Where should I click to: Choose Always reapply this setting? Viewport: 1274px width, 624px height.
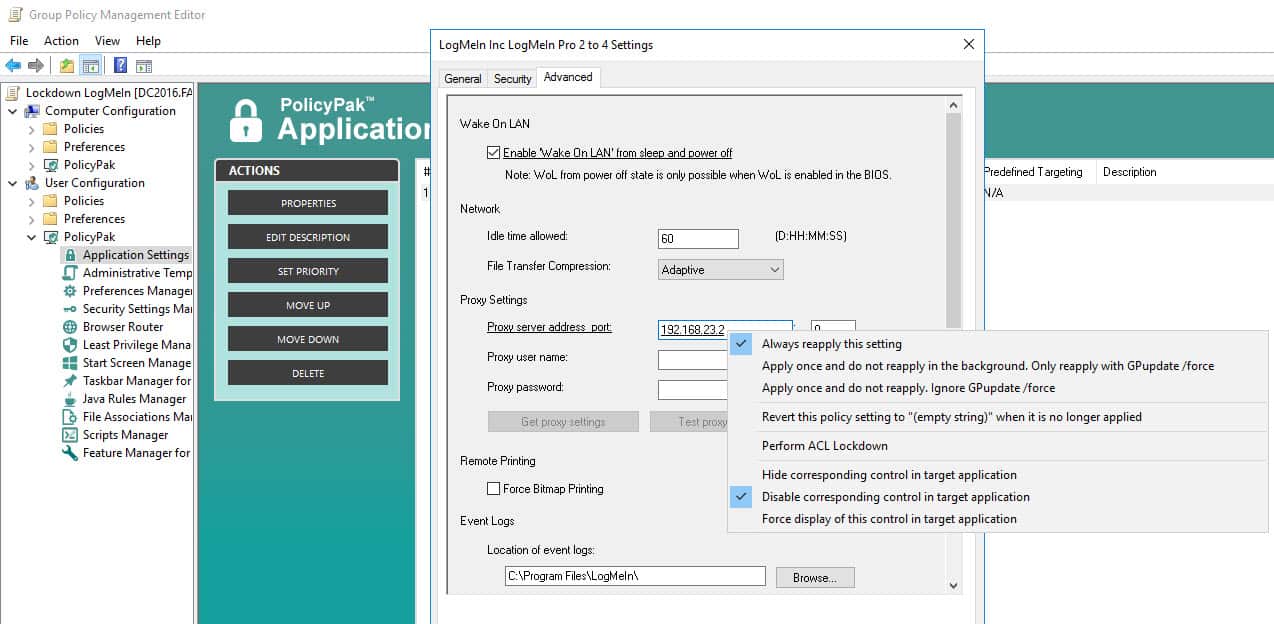click(998, 344)
